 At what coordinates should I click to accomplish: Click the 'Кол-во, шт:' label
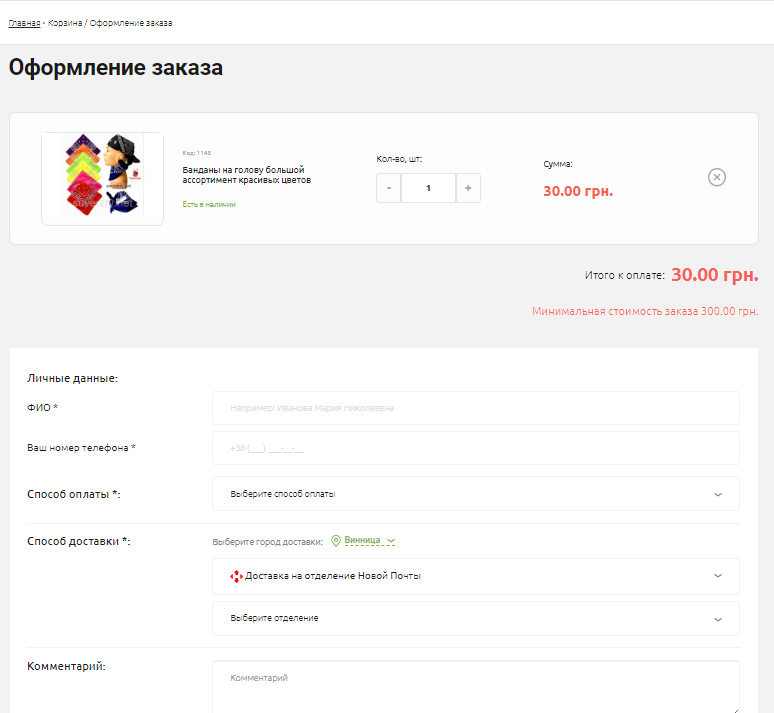399,159
